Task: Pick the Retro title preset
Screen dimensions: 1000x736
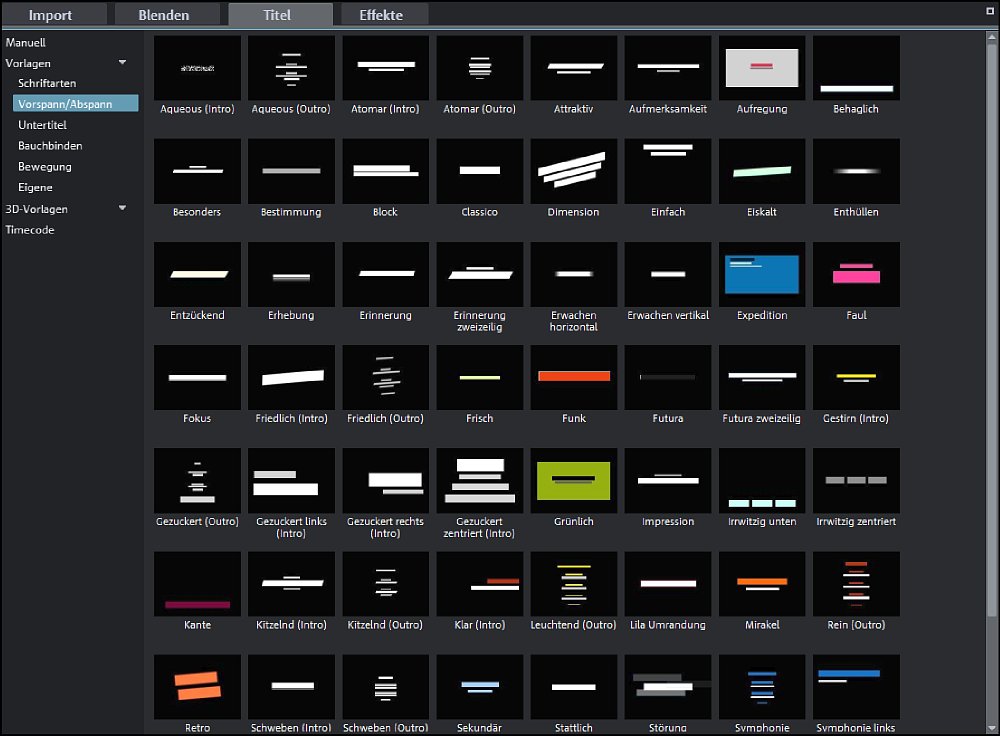Action: tap(197, 686)
